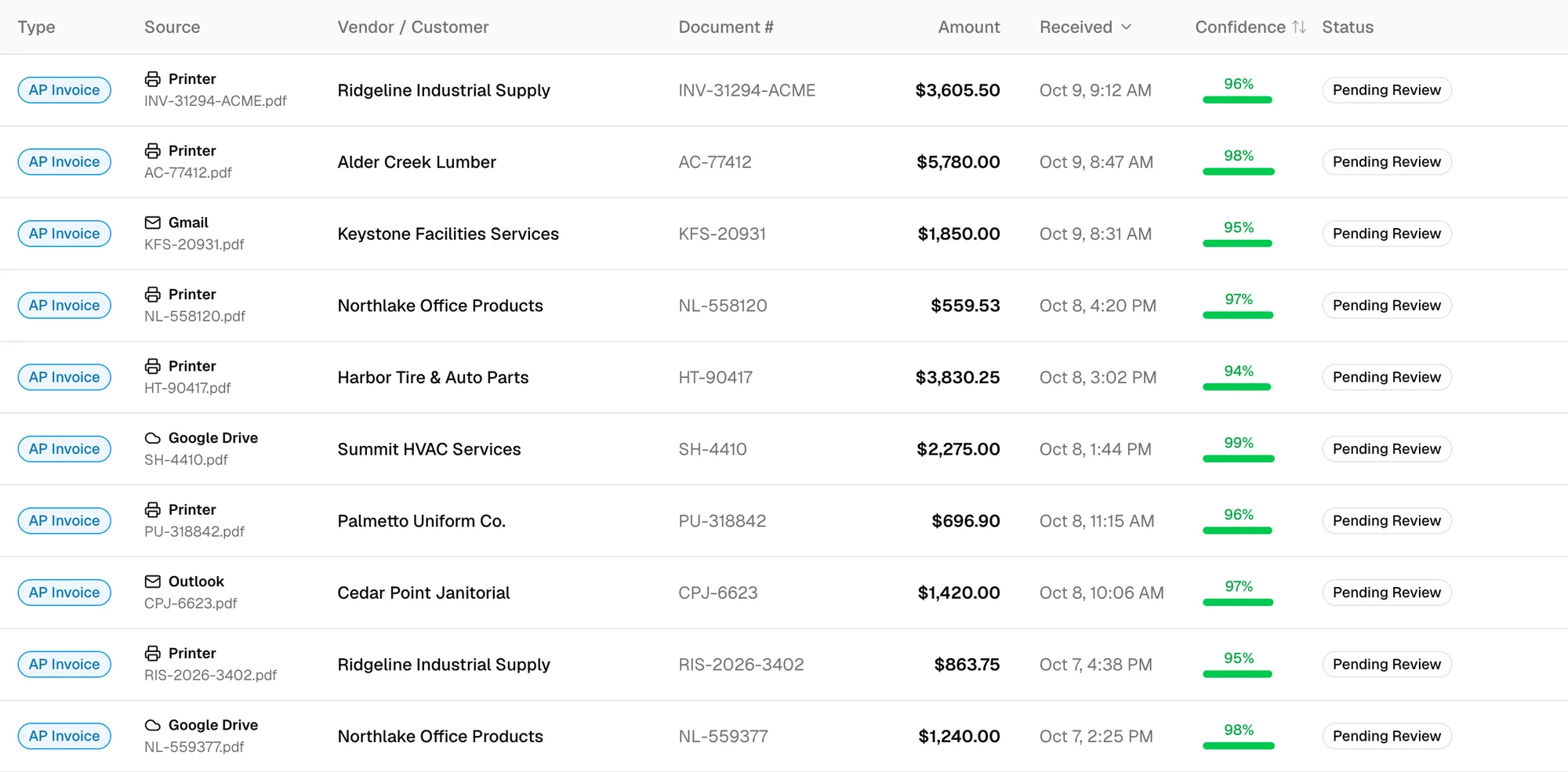The width and height of the screenshot is (1568, 772).
Task: Click the Document # column header
Action: [726, 27]
